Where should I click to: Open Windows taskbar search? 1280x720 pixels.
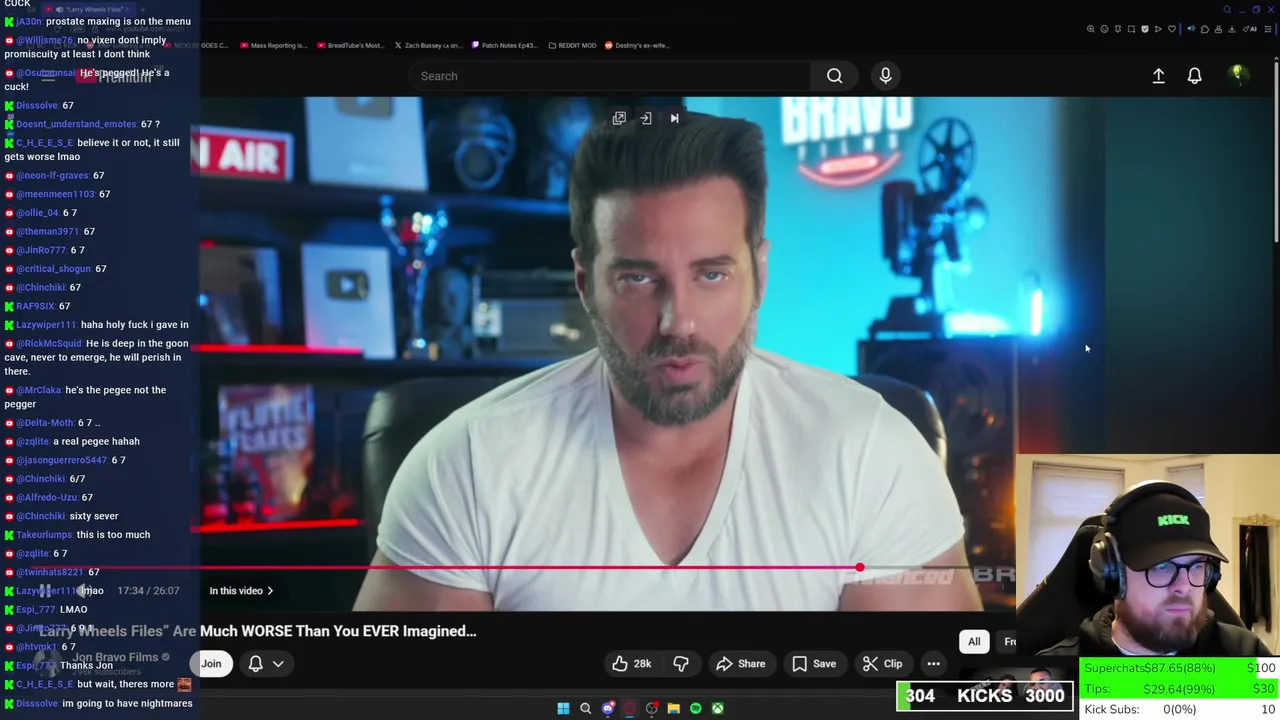pos(585,708)
